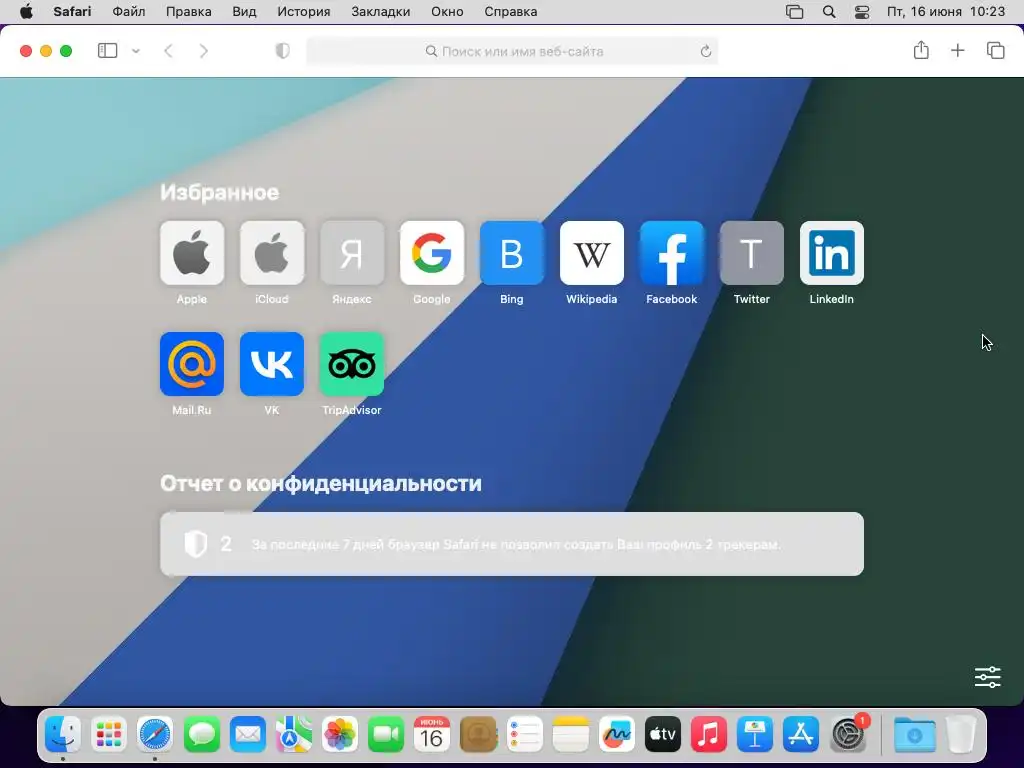
Task: Toggle the Safari sidebar
Action: (107, 51)
